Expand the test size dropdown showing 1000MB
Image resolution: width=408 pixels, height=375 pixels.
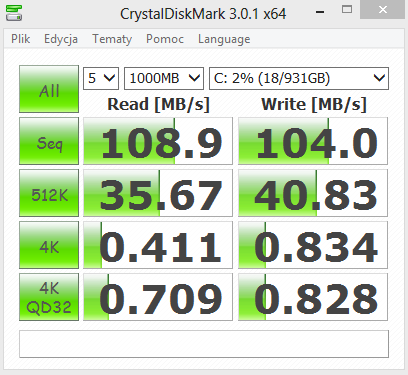[164, 78]
